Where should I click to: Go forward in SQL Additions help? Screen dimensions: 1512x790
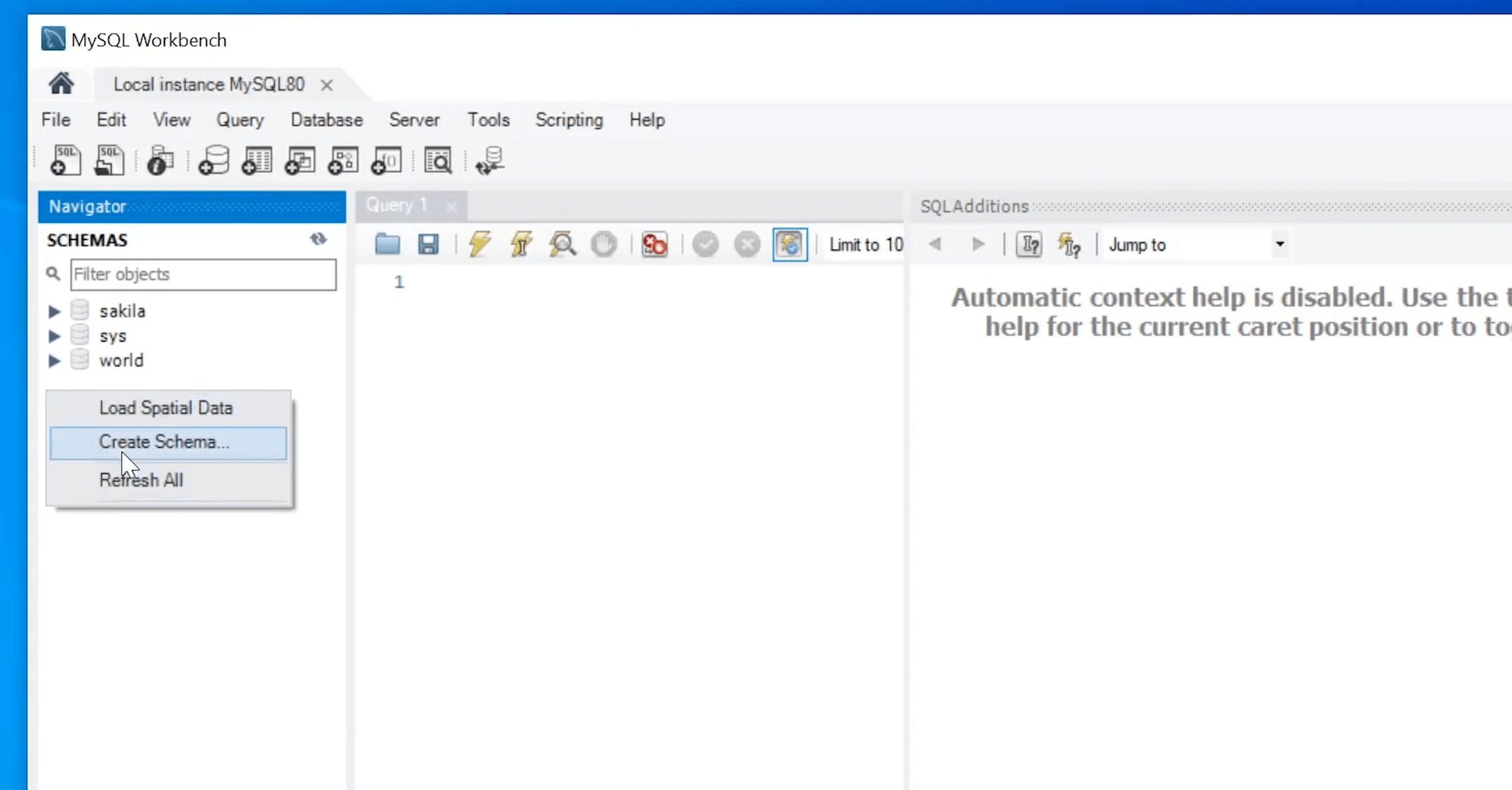[x=978, y=244]
